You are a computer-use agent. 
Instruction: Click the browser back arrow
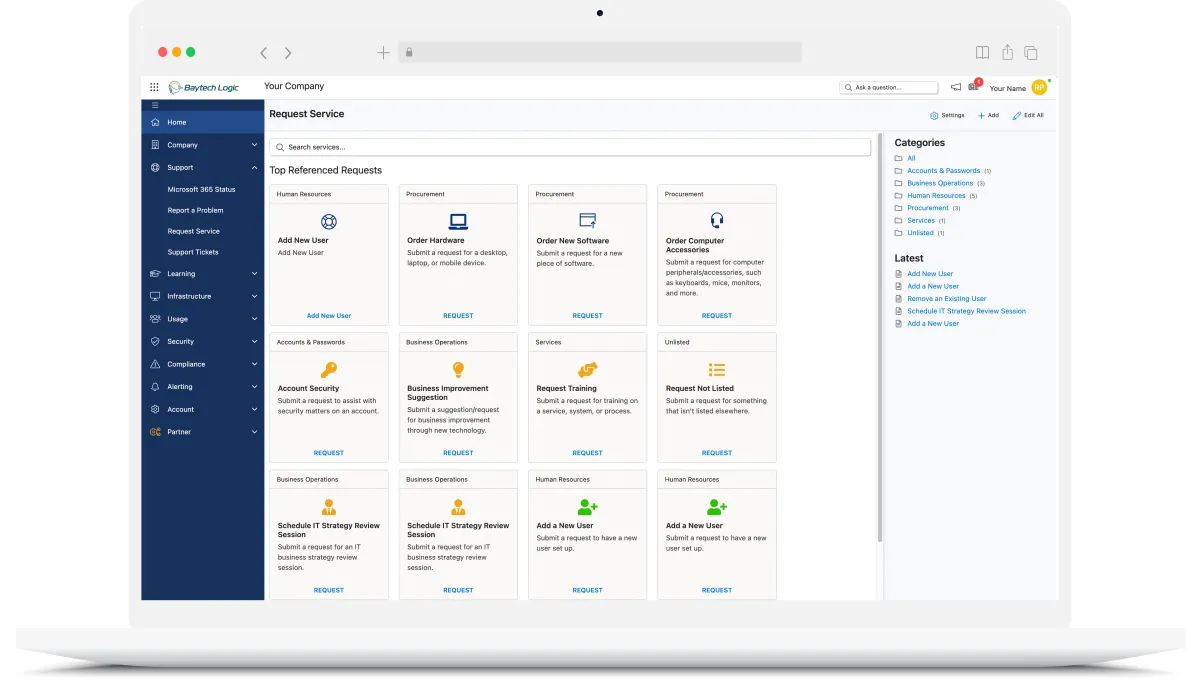264,53
